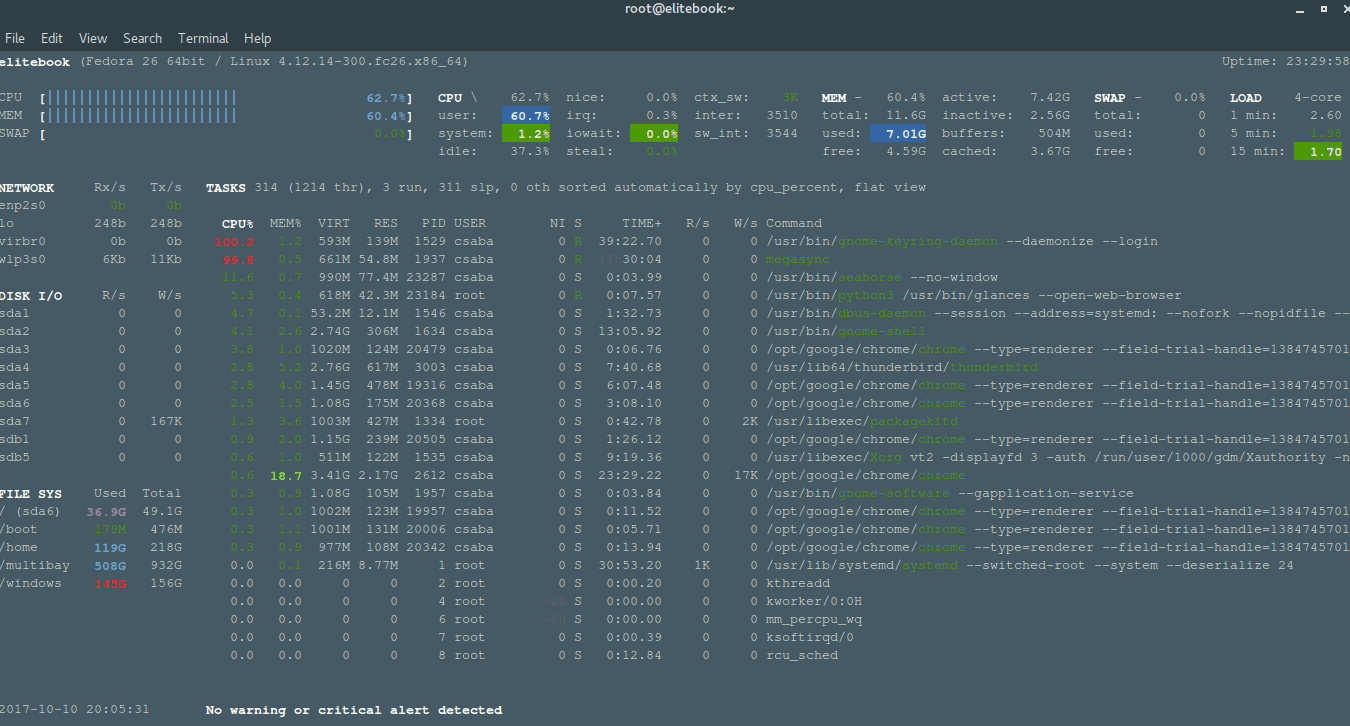Open the Terminal menu
This screenshot has width=1350, height=726.
click(x=203, y=38)
